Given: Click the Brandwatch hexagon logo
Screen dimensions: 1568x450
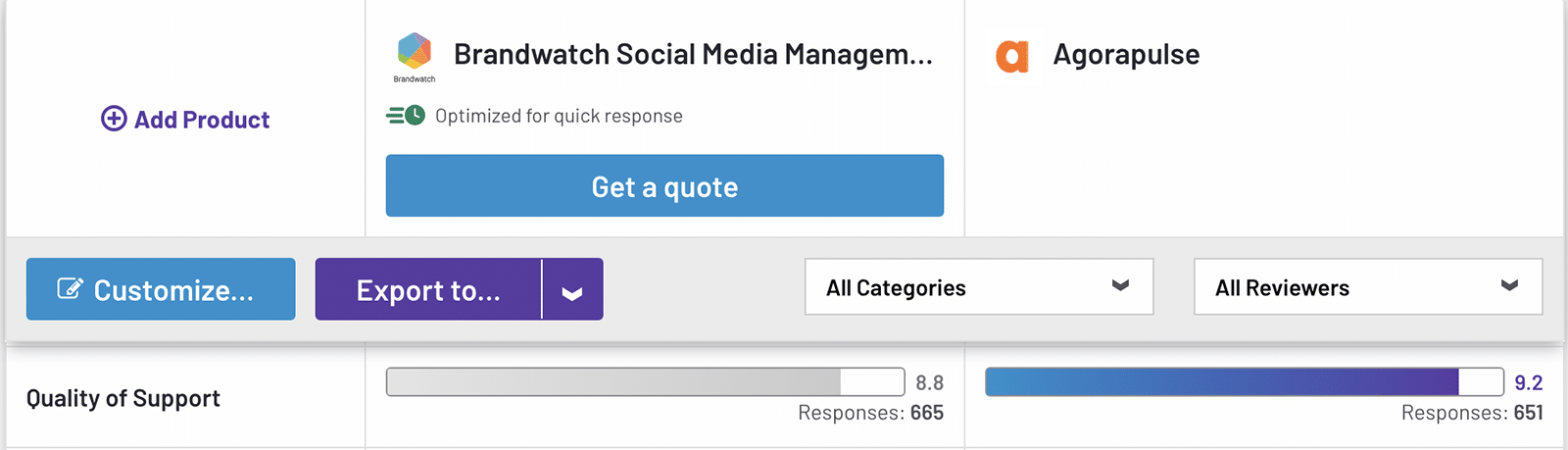Looking at the screenshot, I should click(x=415, y=51).
